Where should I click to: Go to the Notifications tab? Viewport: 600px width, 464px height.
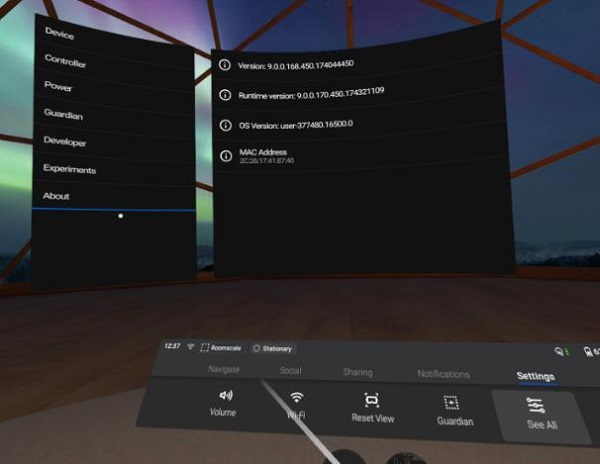pyautogui.click(x=442, y=374)
